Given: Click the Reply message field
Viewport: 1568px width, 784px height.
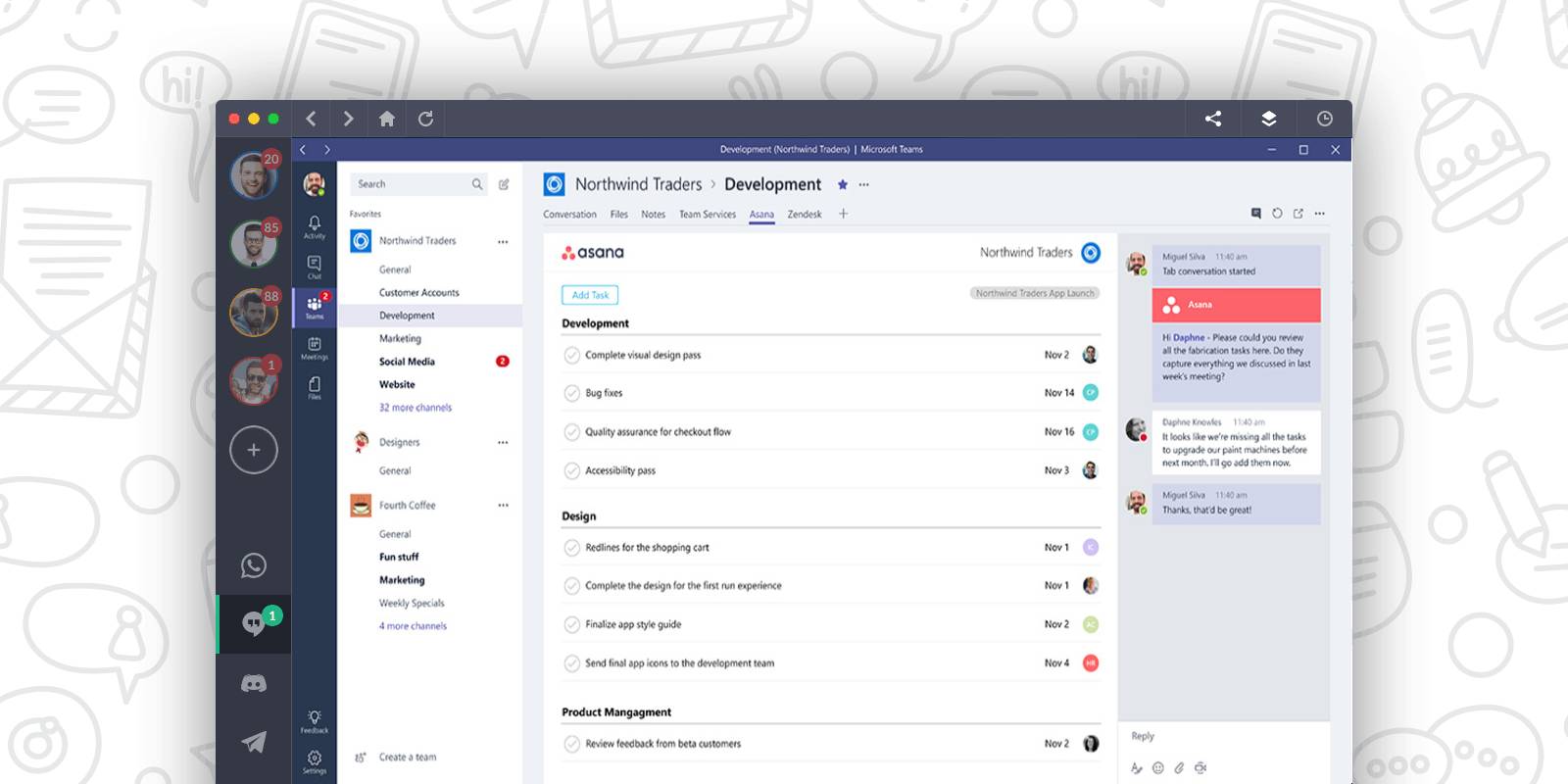Looking at the screenshot, I should (x=1223, y=736).
